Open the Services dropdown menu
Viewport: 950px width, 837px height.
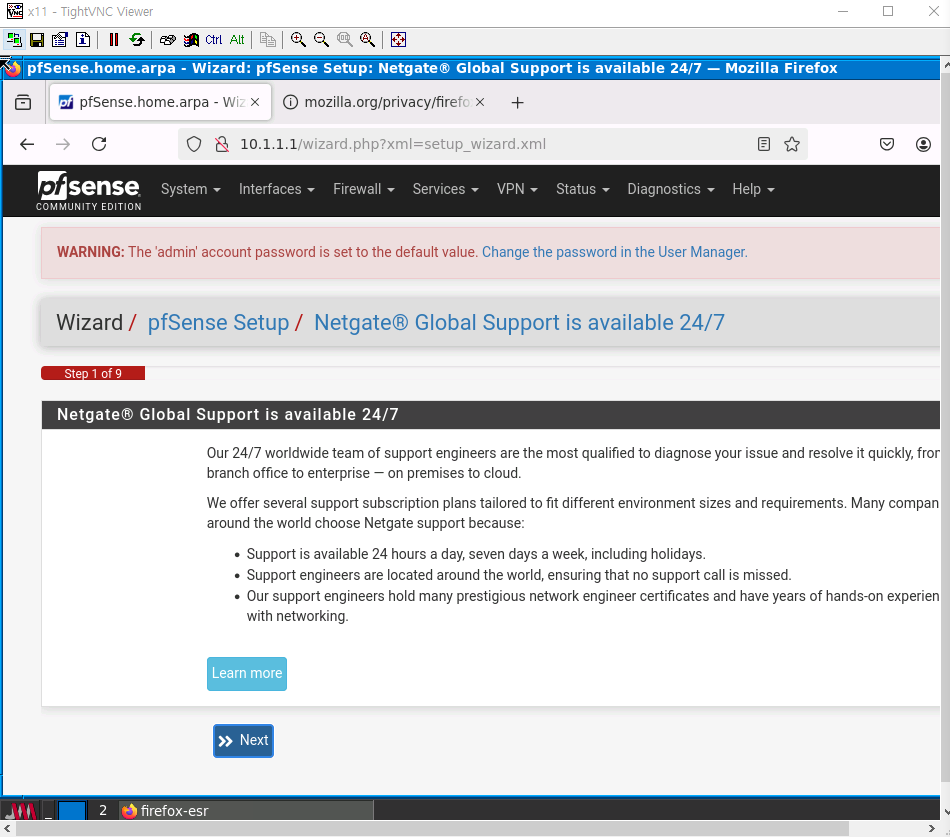pos(445,190)
